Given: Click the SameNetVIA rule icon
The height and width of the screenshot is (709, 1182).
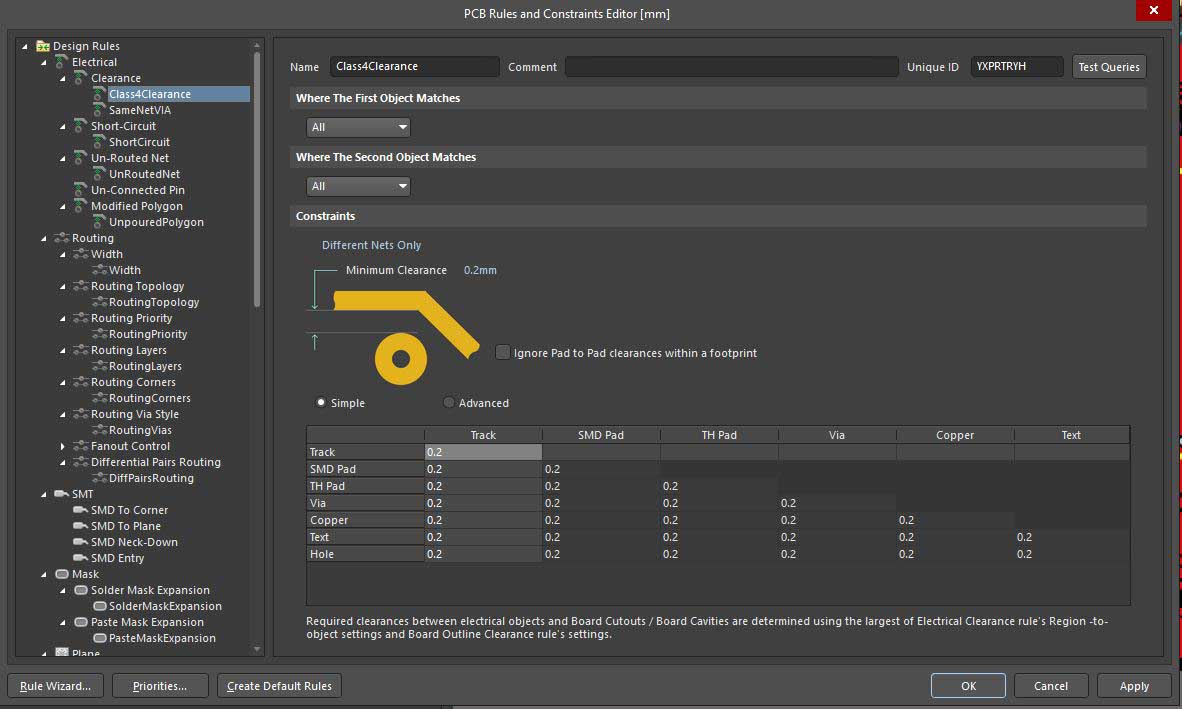Looking at the screenshot, I should pos(99,110).
